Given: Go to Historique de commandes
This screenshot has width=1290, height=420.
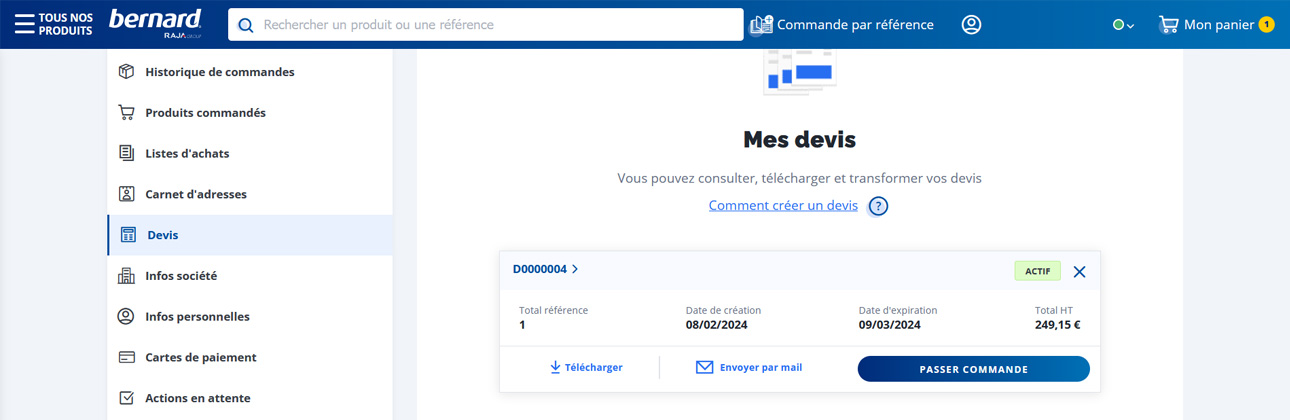Looking at the screenshot, I should pyautogui.click(x=219, y=72).
